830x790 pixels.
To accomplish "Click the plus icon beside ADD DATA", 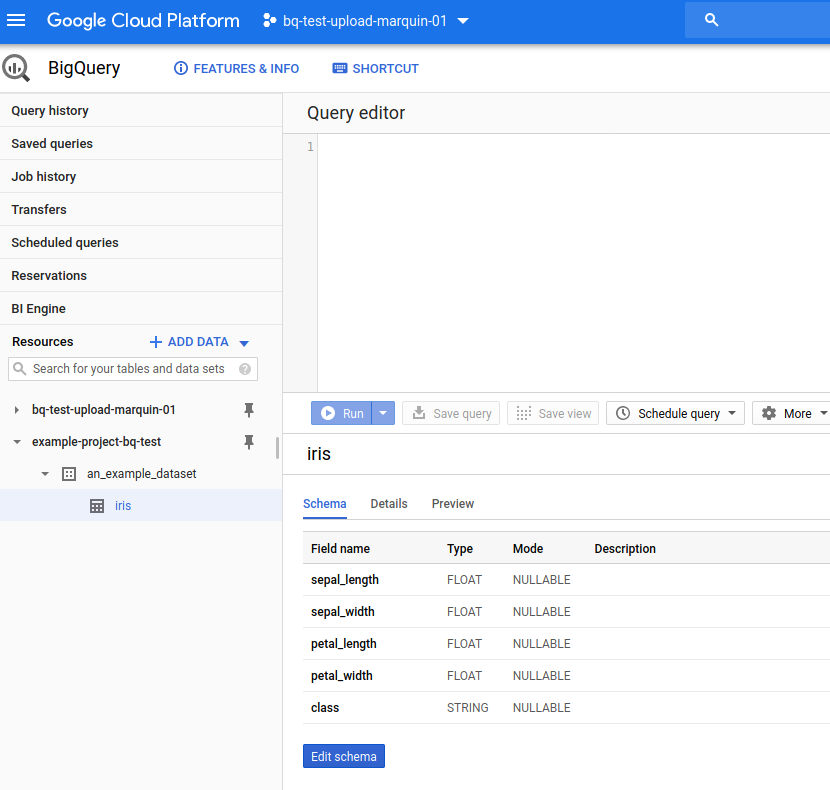I will coord(156,342).
